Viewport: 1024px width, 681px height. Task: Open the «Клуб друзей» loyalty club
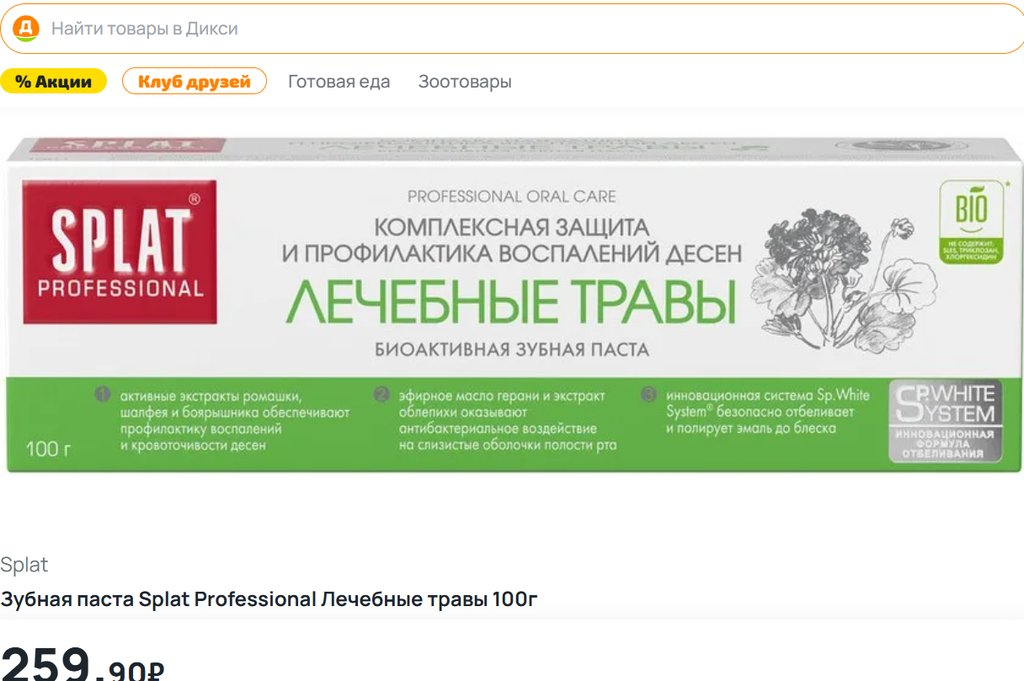(194, 82)
